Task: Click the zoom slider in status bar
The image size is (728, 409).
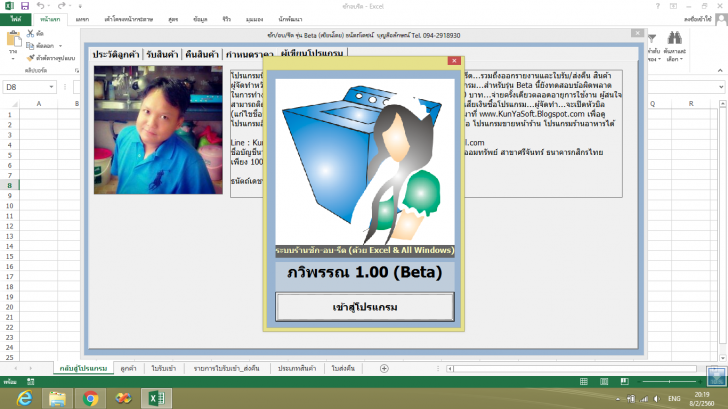Action: click(x=669, y=382)
